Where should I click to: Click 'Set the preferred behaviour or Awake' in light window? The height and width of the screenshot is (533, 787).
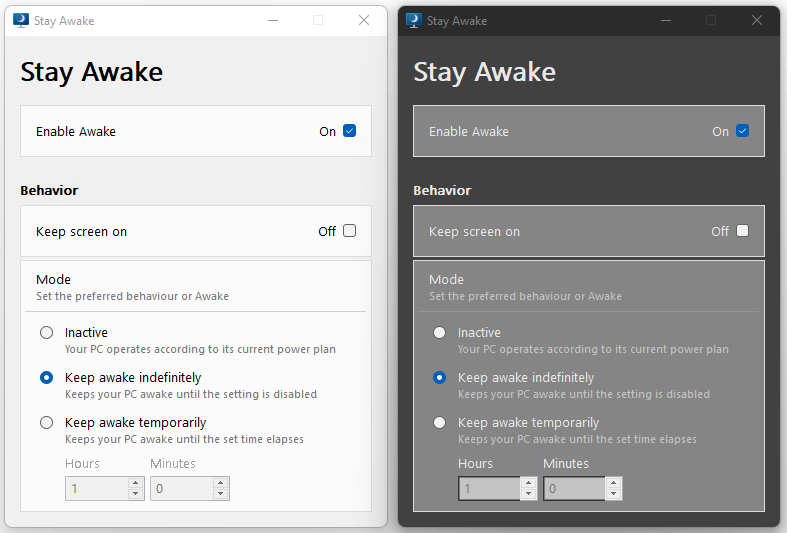click(x=133, y=296)
